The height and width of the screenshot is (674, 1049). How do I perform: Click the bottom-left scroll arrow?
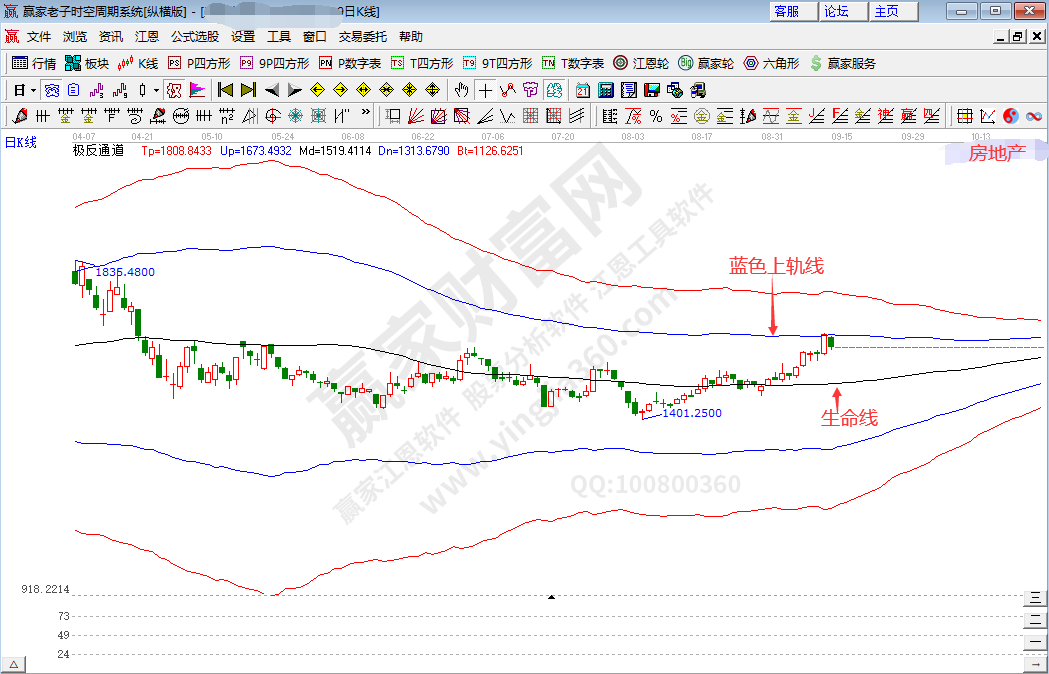coord(14,665)
